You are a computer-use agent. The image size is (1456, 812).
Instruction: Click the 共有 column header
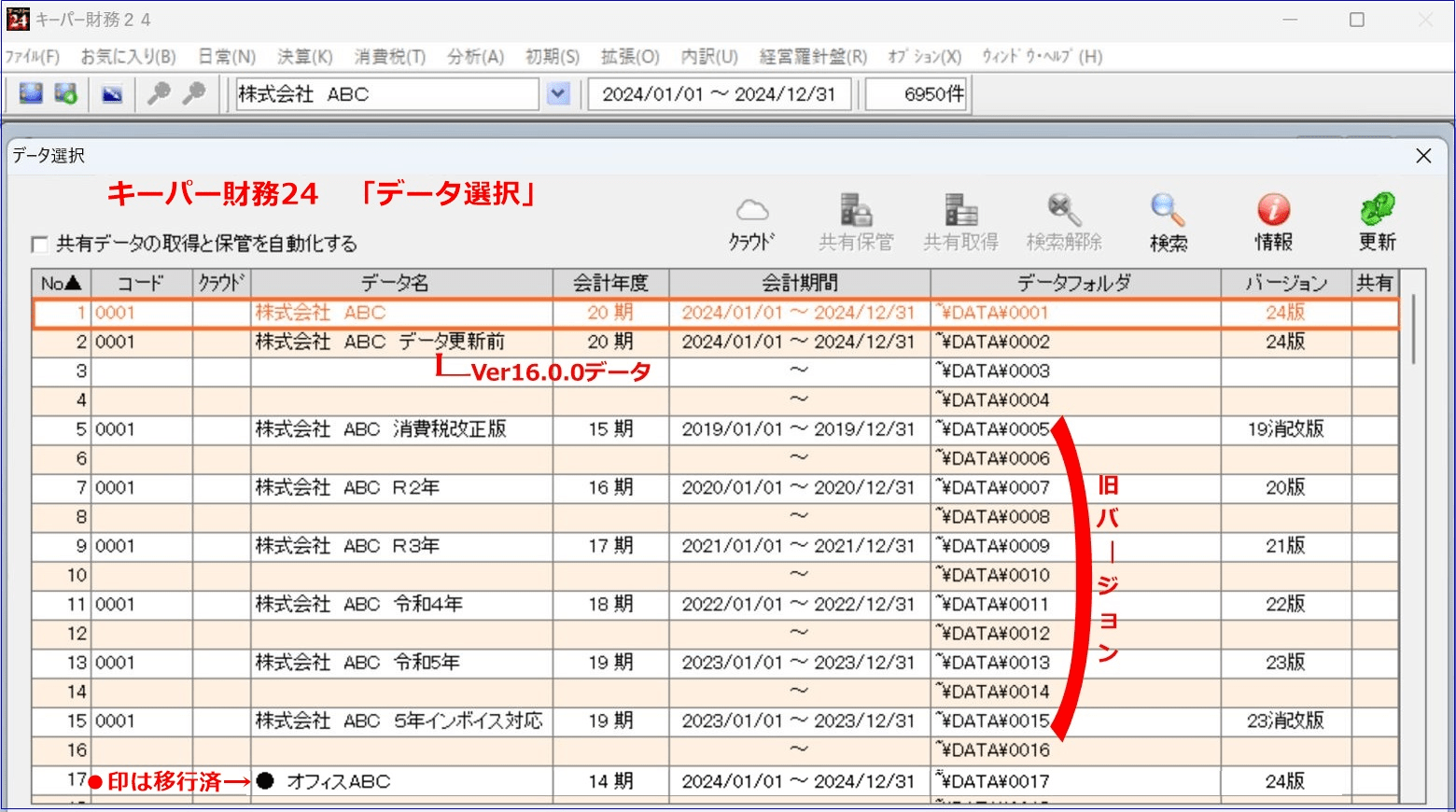point(1375,284)
